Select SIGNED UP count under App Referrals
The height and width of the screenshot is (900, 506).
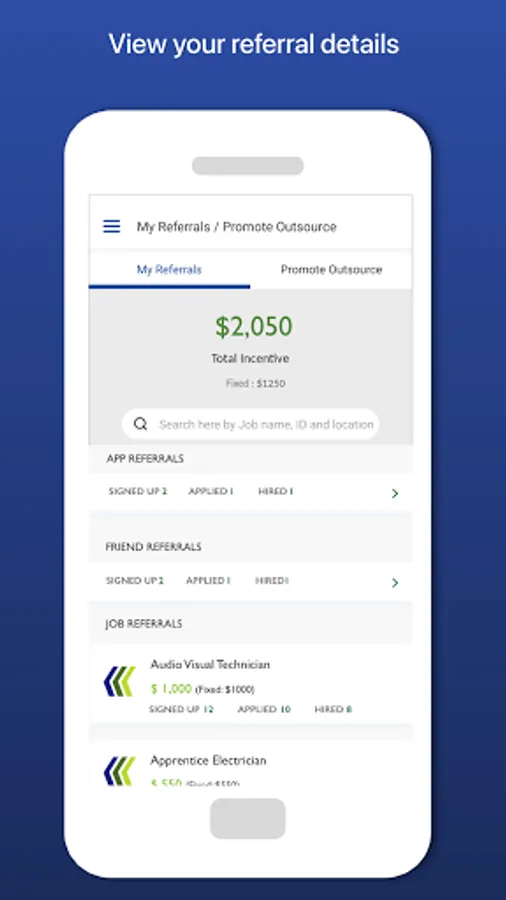point(138,491)
